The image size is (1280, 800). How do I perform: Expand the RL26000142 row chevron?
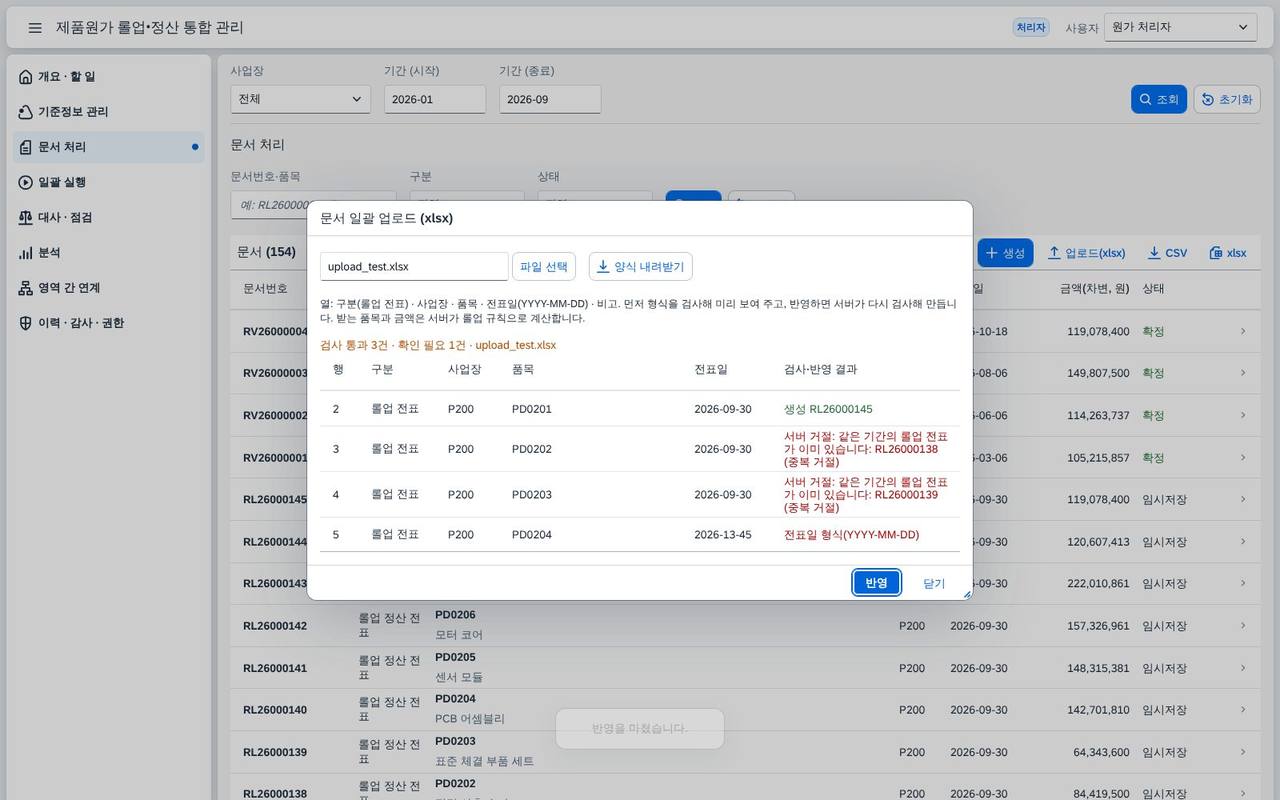[1243, 626]
